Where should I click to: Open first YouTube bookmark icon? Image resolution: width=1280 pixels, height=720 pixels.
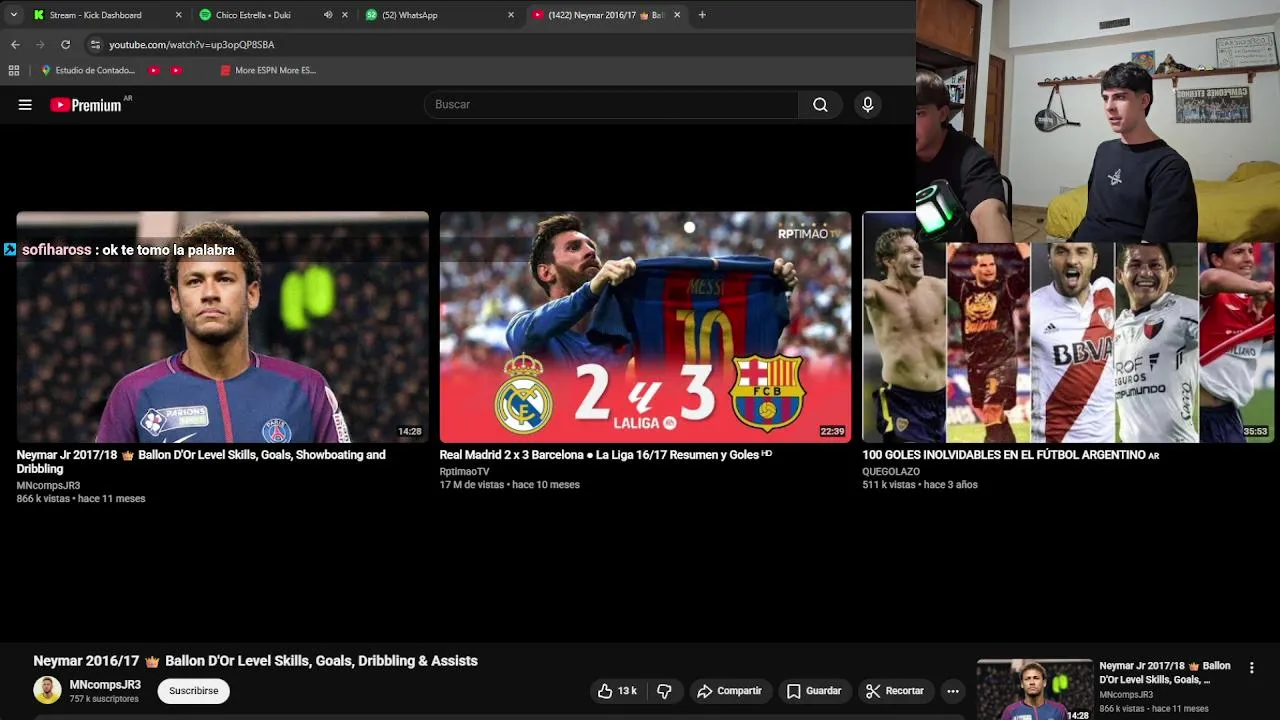coord(154,70)
